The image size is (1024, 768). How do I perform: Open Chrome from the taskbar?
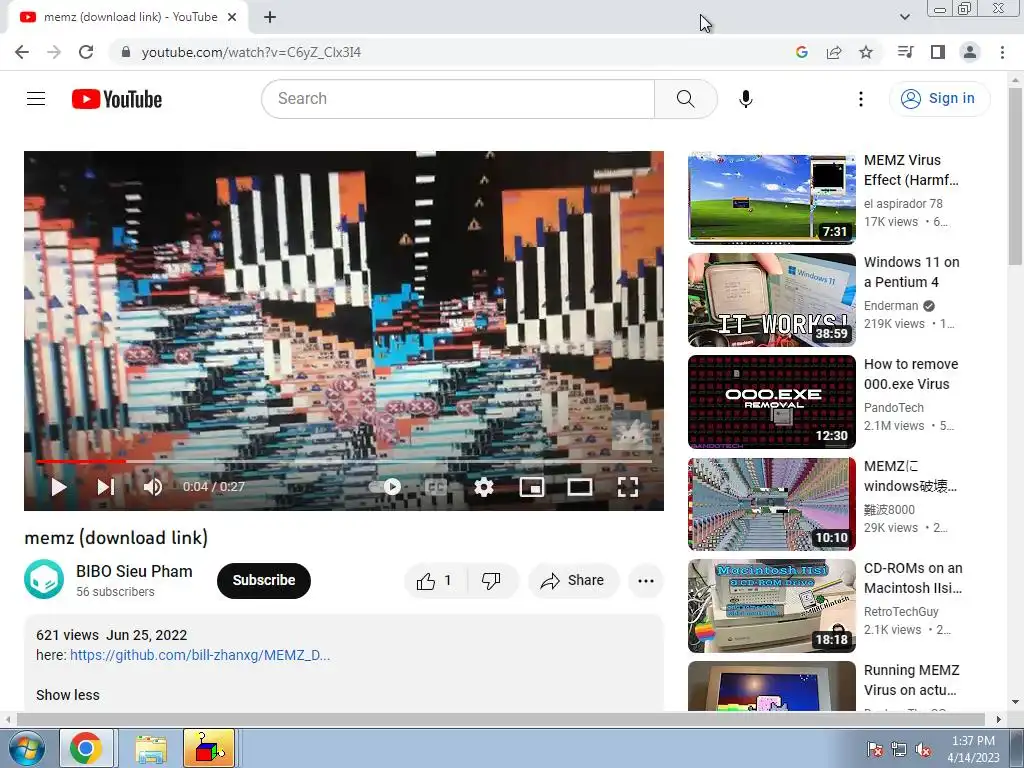pos(86,748)
